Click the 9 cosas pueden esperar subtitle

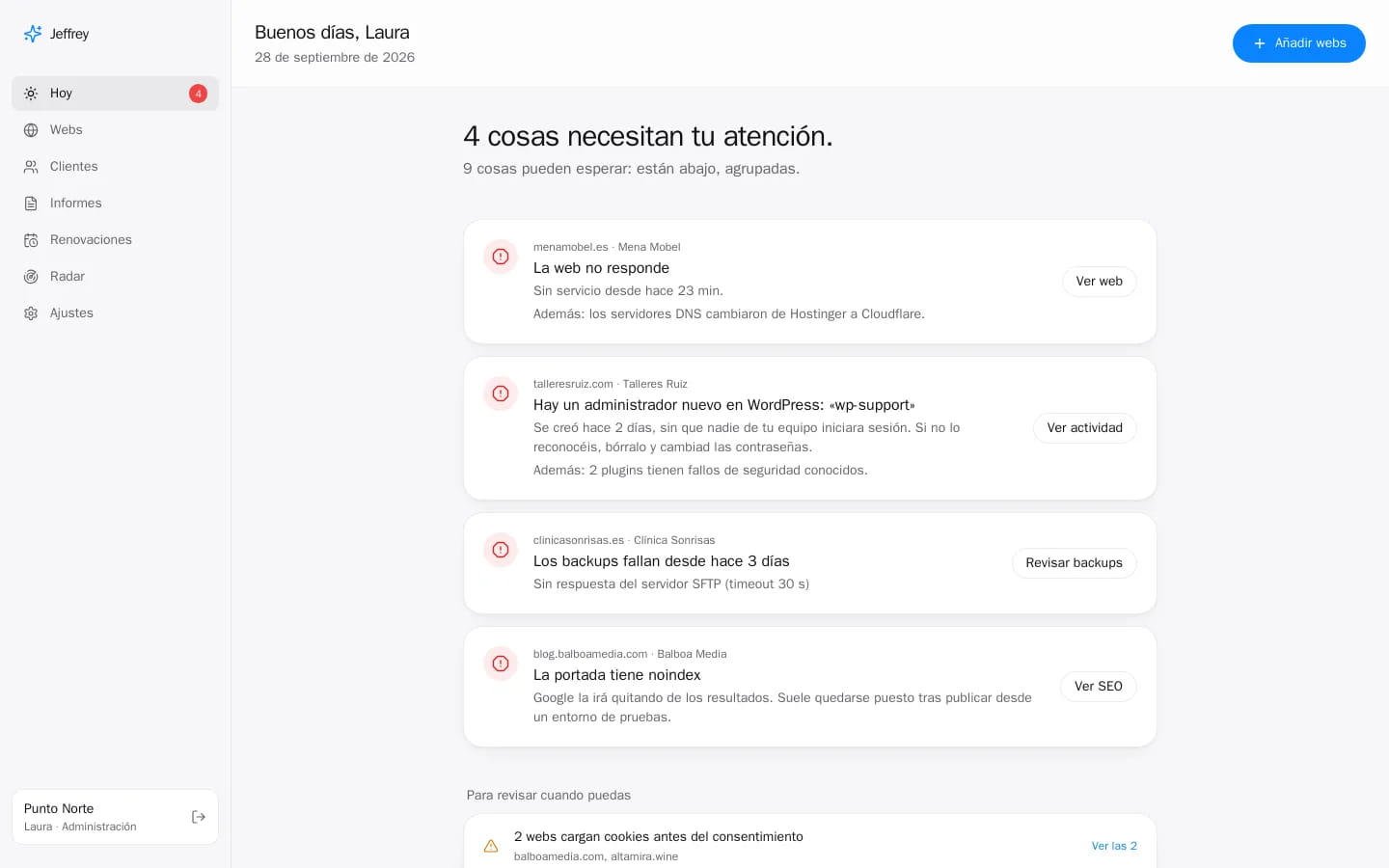(631, 169)
